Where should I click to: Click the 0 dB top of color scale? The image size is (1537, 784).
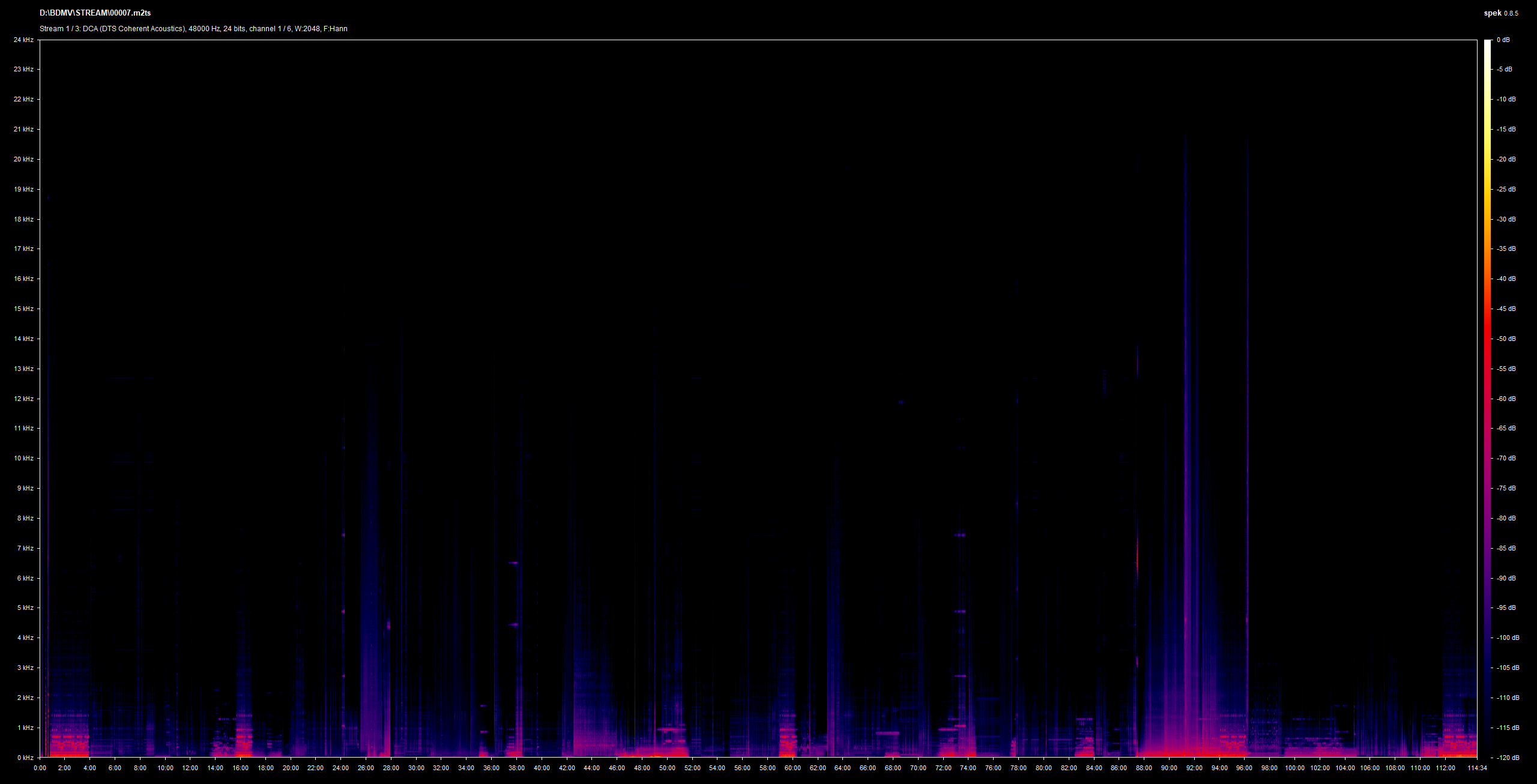tap(1503, 40)
